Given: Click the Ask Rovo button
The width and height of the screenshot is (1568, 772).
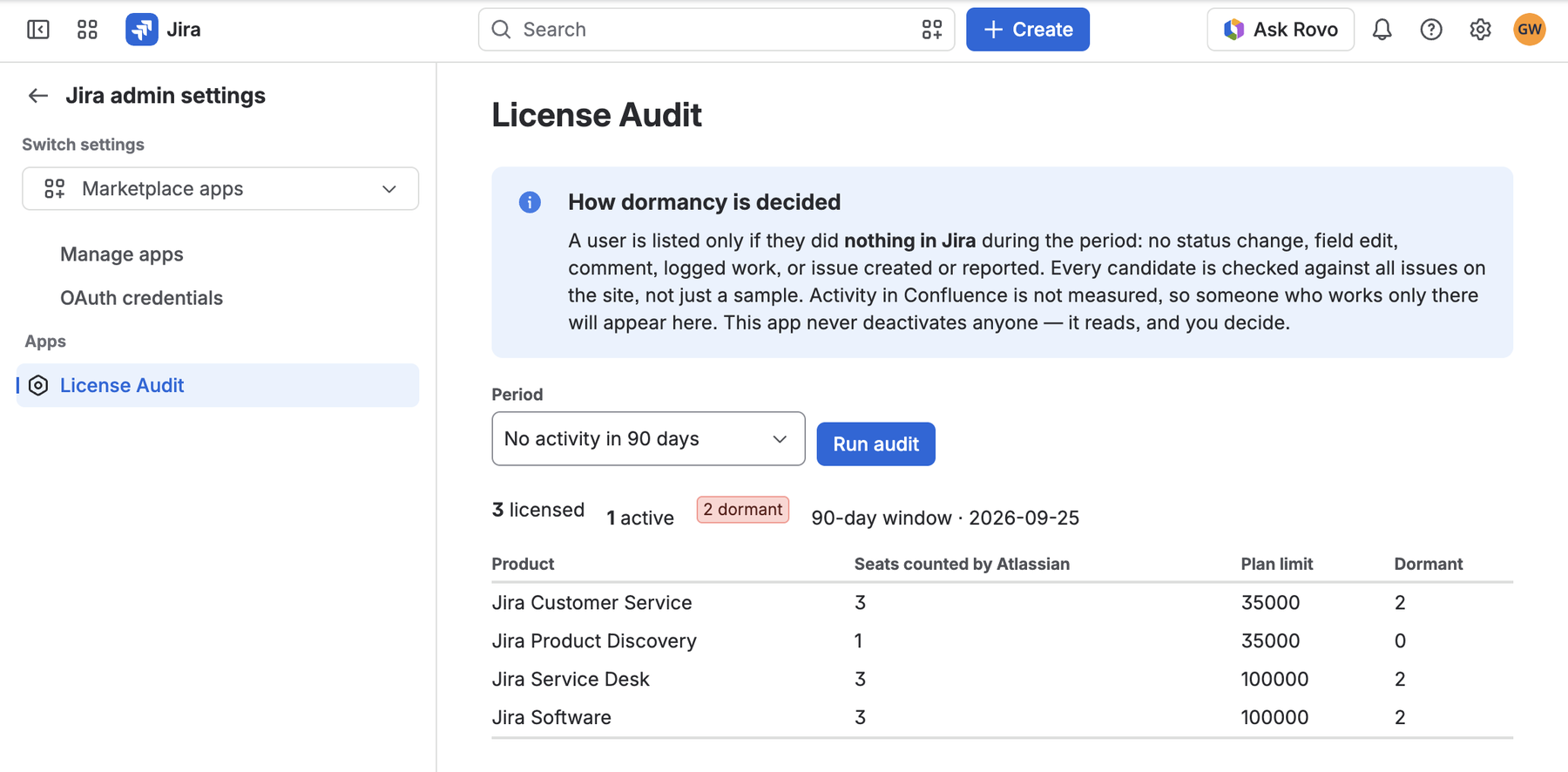Looking at the screenshot, I should [1281, 30].
